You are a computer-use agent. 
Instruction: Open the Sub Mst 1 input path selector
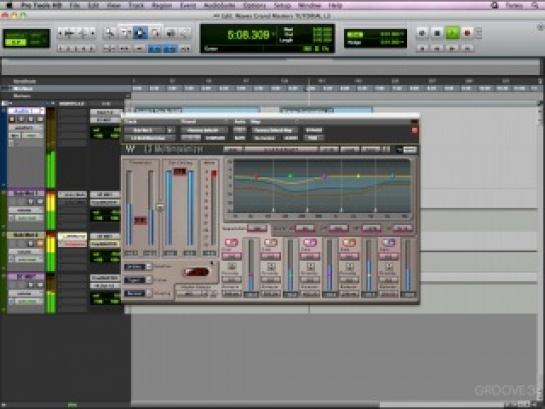[x=105, y=237]
